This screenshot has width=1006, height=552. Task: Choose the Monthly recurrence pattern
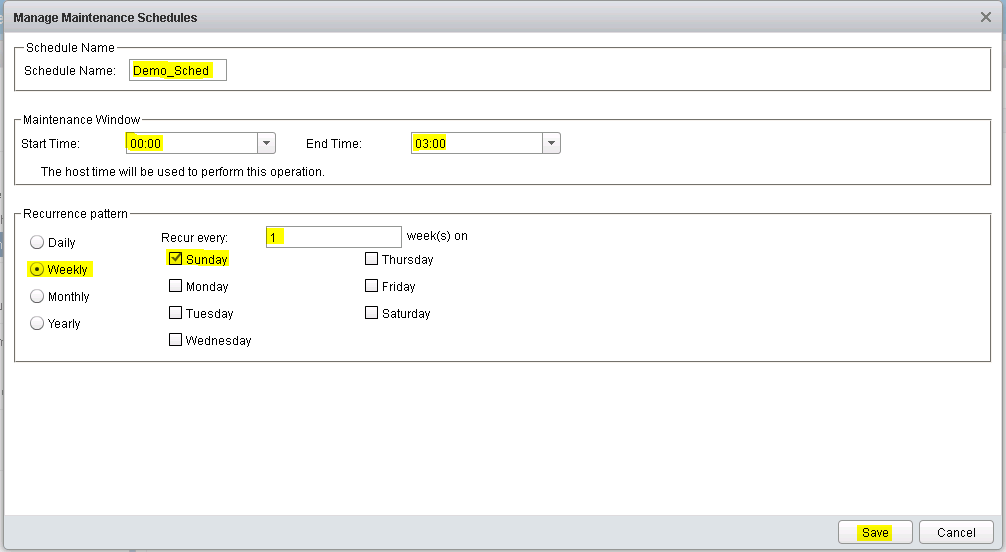(38, 296)
